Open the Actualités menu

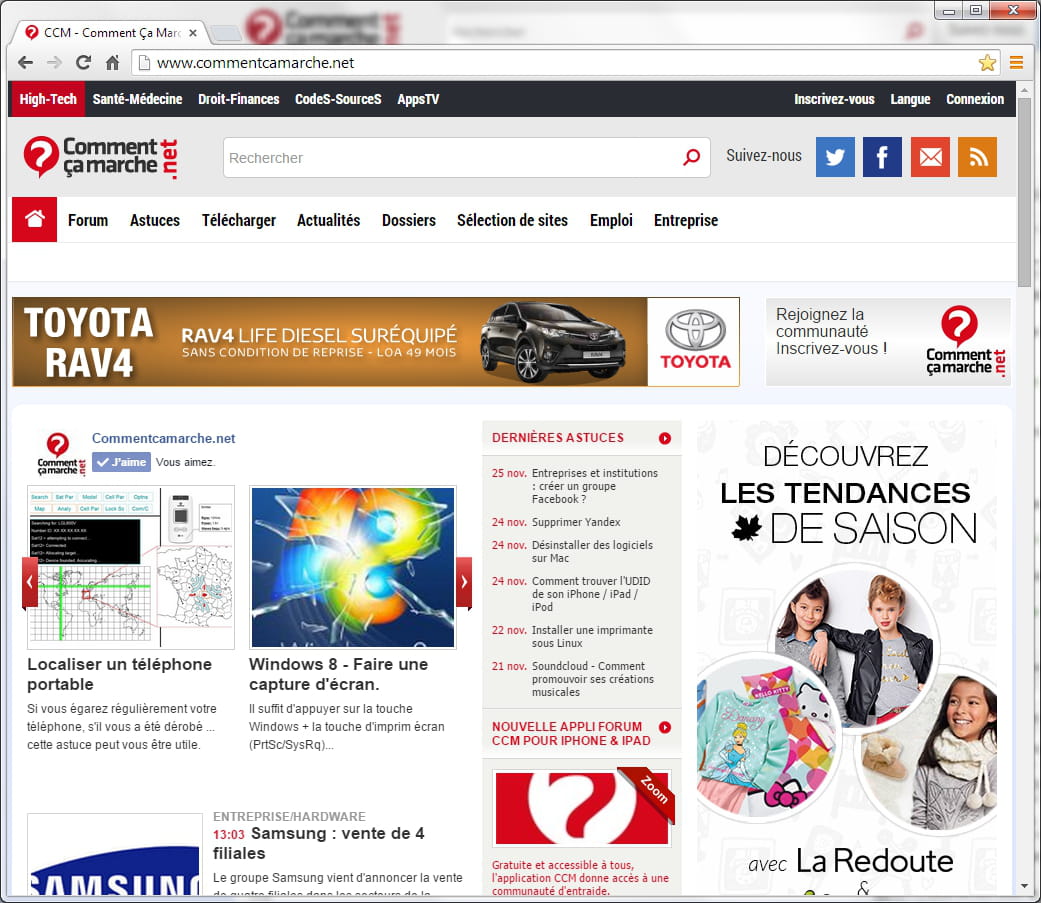328,220
